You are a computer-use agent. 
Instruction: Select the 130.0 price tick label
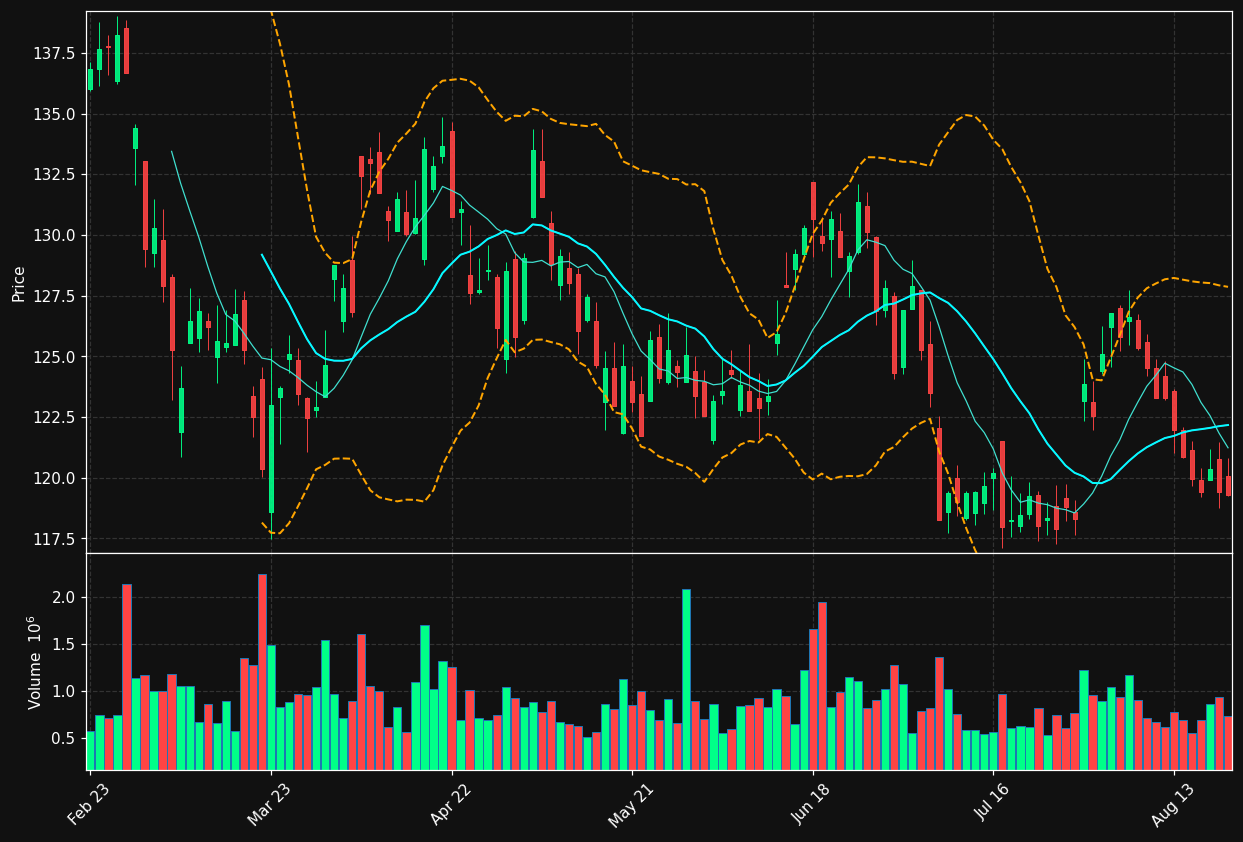tap(54, 235)
